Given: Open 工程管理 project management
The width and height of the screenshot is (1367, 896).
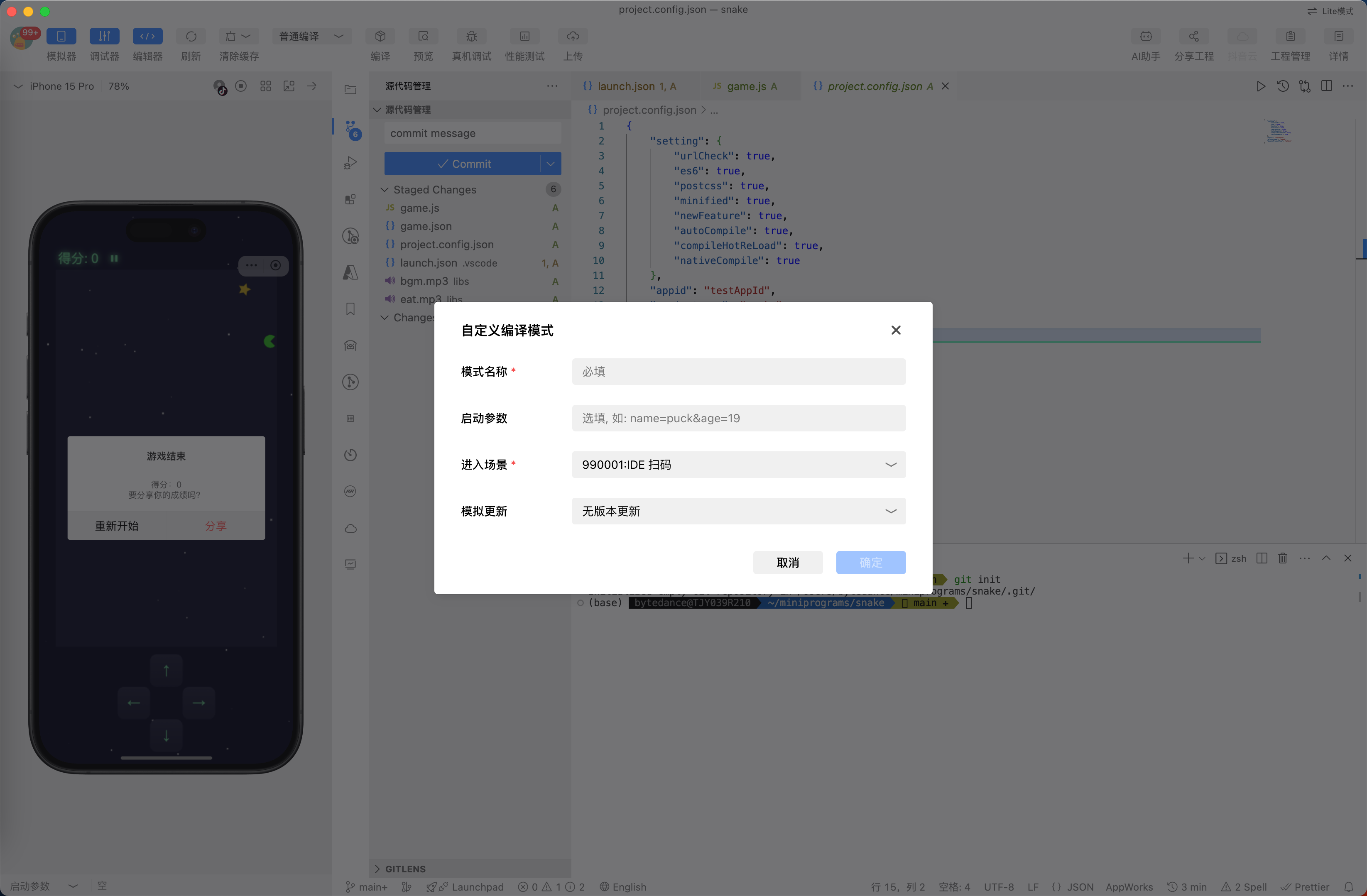Looking at the screenshot, I should coord(1290,36).
